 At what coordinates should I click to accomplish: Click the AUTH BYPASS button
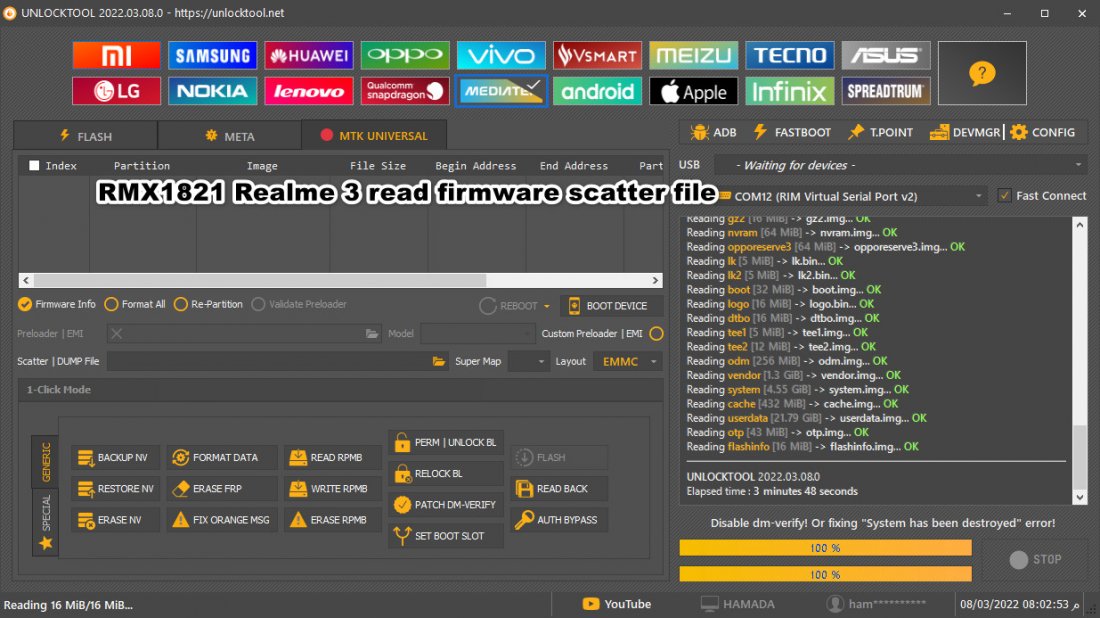(558, 520)
